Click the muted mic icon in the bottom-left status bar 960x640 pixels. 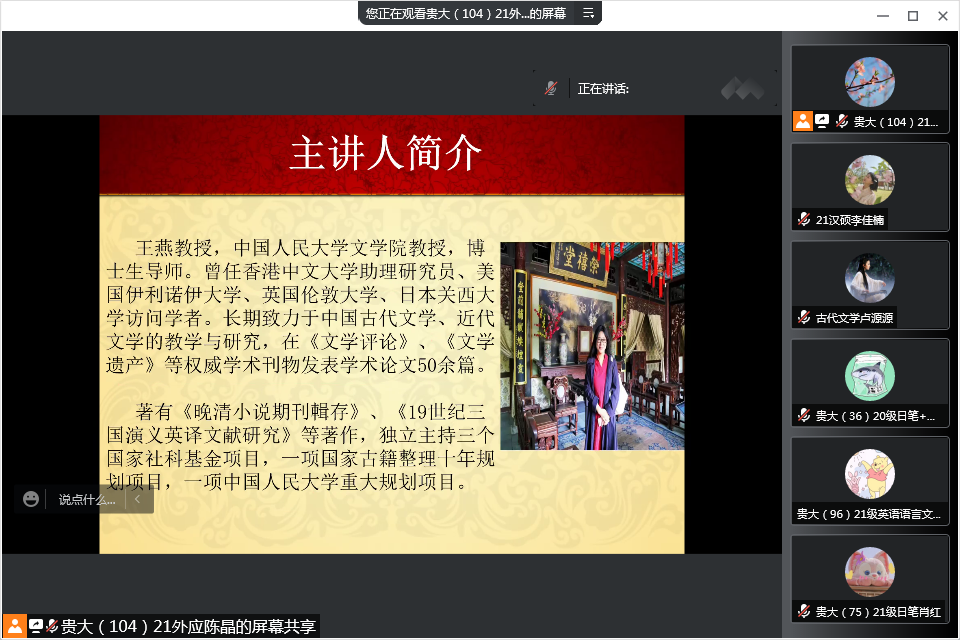[52, 626]
